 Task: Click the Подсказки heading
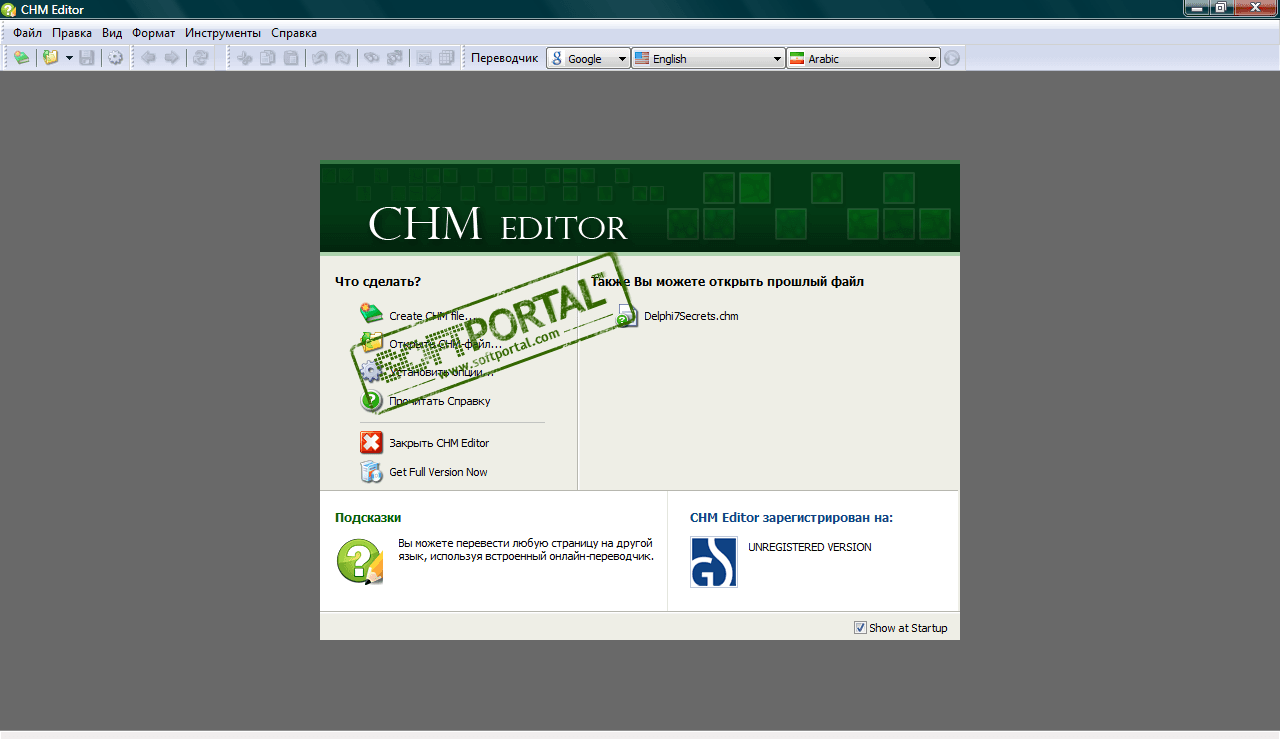[x=368, y=517]
